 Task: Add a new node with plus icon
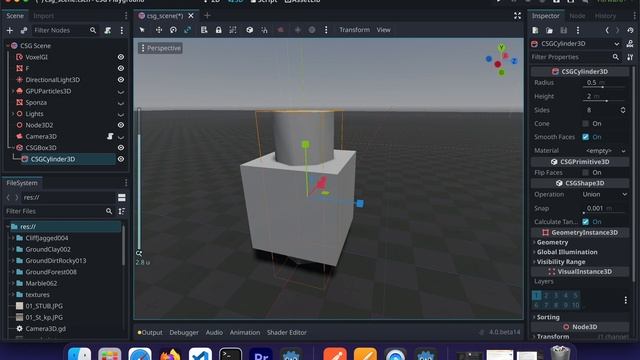click(x=10, y=30)
